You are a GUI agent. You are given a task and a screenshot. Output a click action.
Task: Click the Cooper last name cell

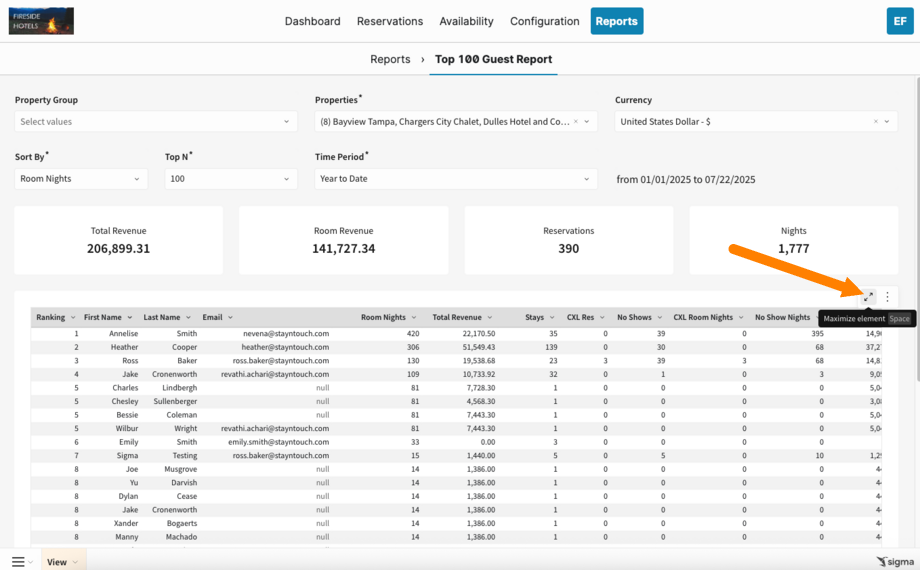pyautogui.click(x=185, y=347)
